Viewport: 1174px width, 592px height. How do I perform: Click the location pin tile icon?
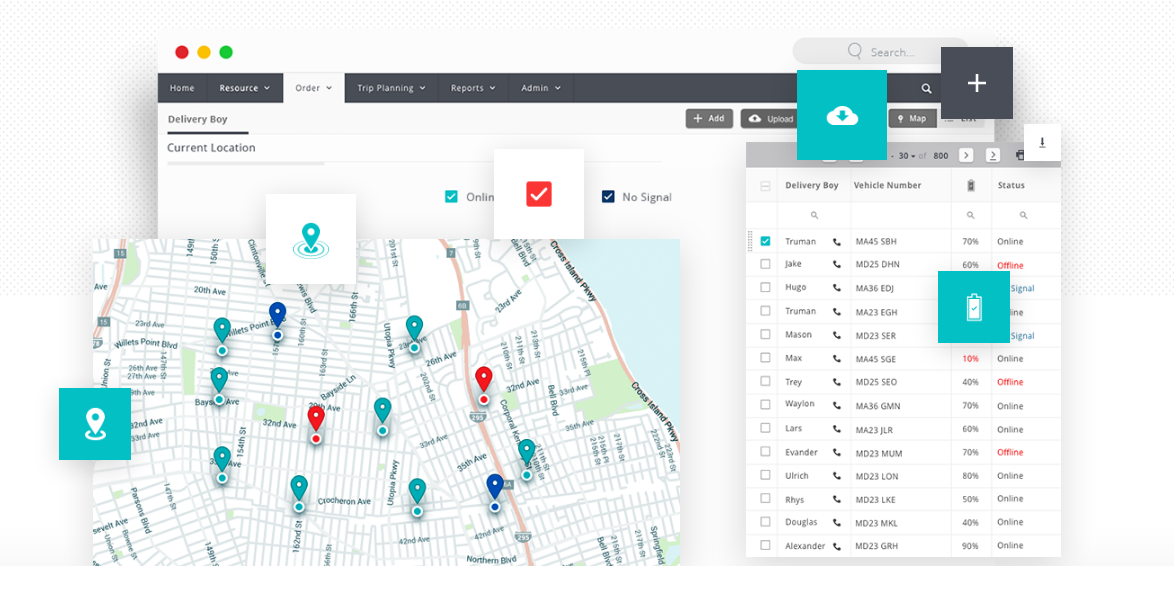95,424
